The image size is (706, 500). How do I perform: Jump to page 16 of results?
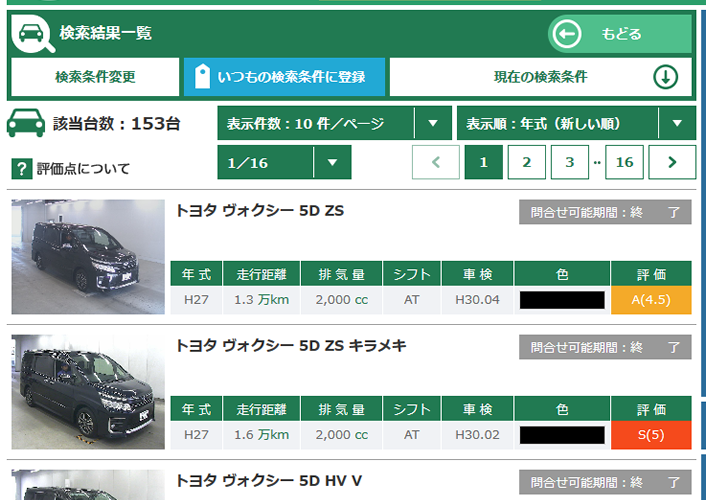tap(624, 162)
